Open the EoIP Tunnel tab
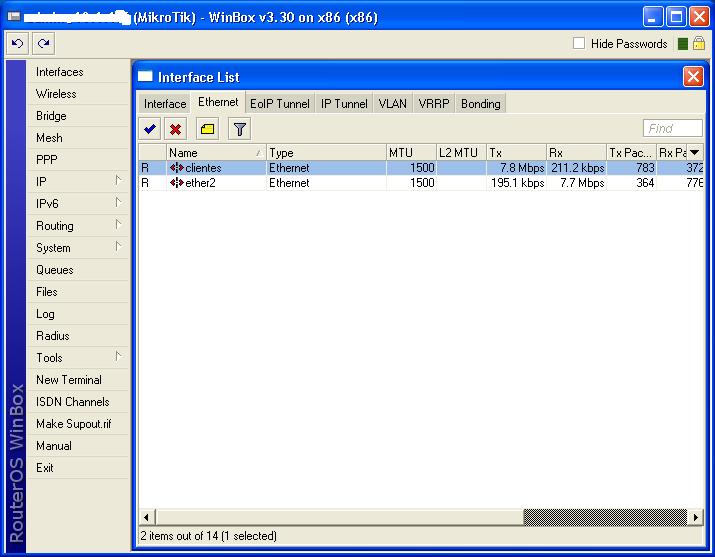The width and height of the screenshot is (715, 557). pyautogui.click(x=280, y=104)
